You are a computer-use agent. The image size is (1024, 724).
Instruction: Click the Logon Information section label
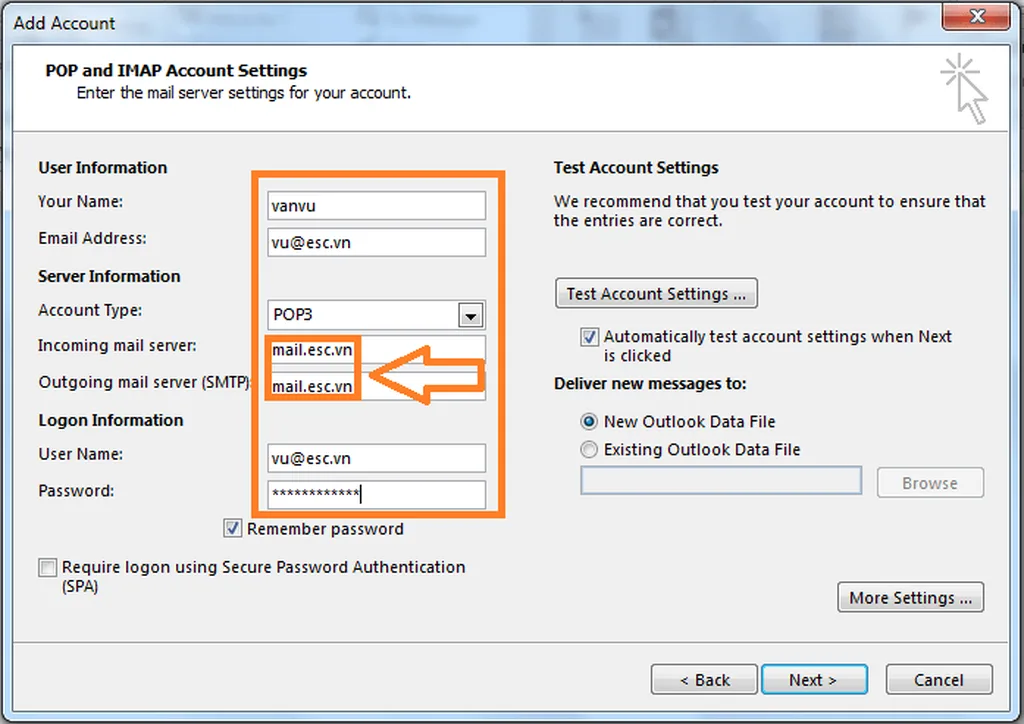click(x=111, y=420)
